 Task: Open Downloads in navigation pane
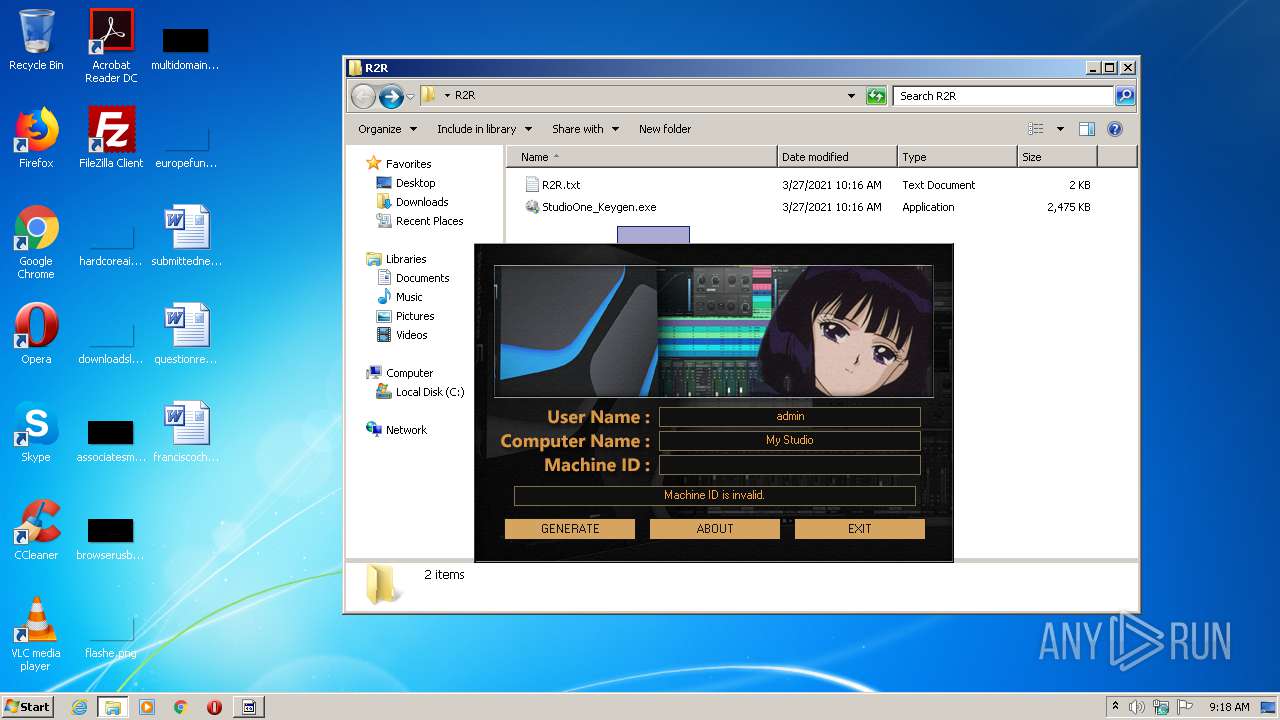click(x=422, y=202)
